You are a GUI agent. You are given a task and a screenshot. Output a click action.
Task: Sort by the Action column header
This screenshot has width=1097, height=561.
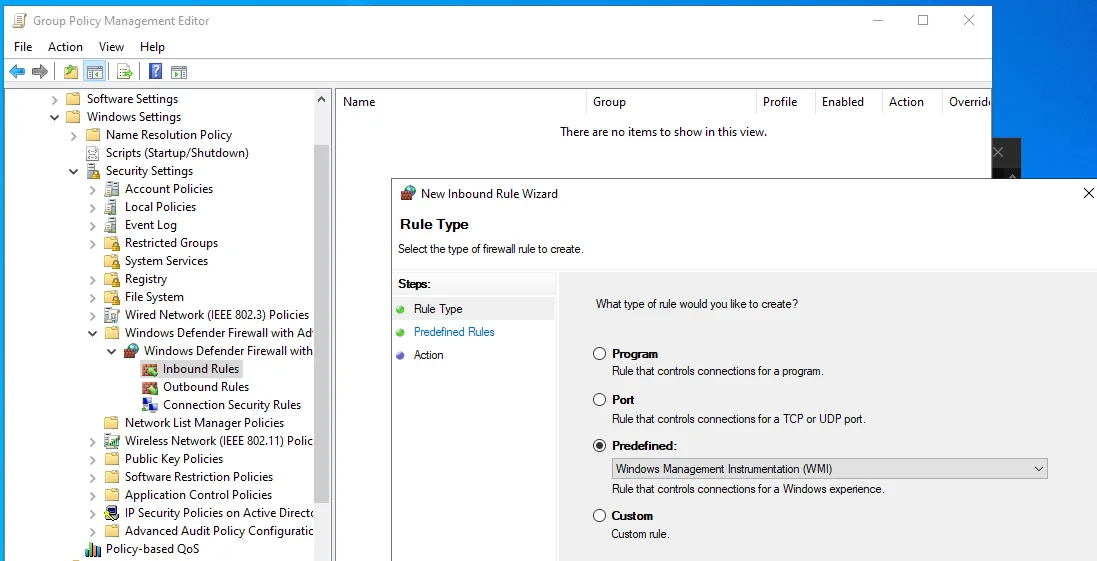pos(912,102)
